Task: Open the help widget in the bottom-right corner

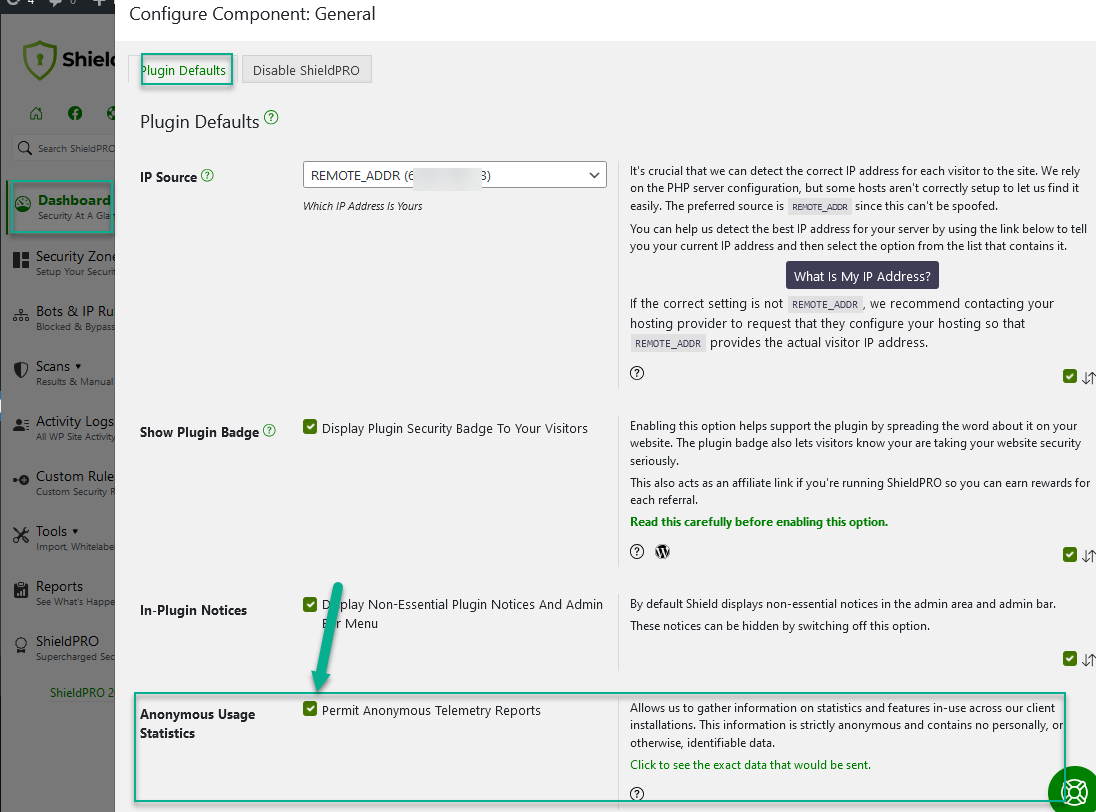Action: tap(1073, 789)
